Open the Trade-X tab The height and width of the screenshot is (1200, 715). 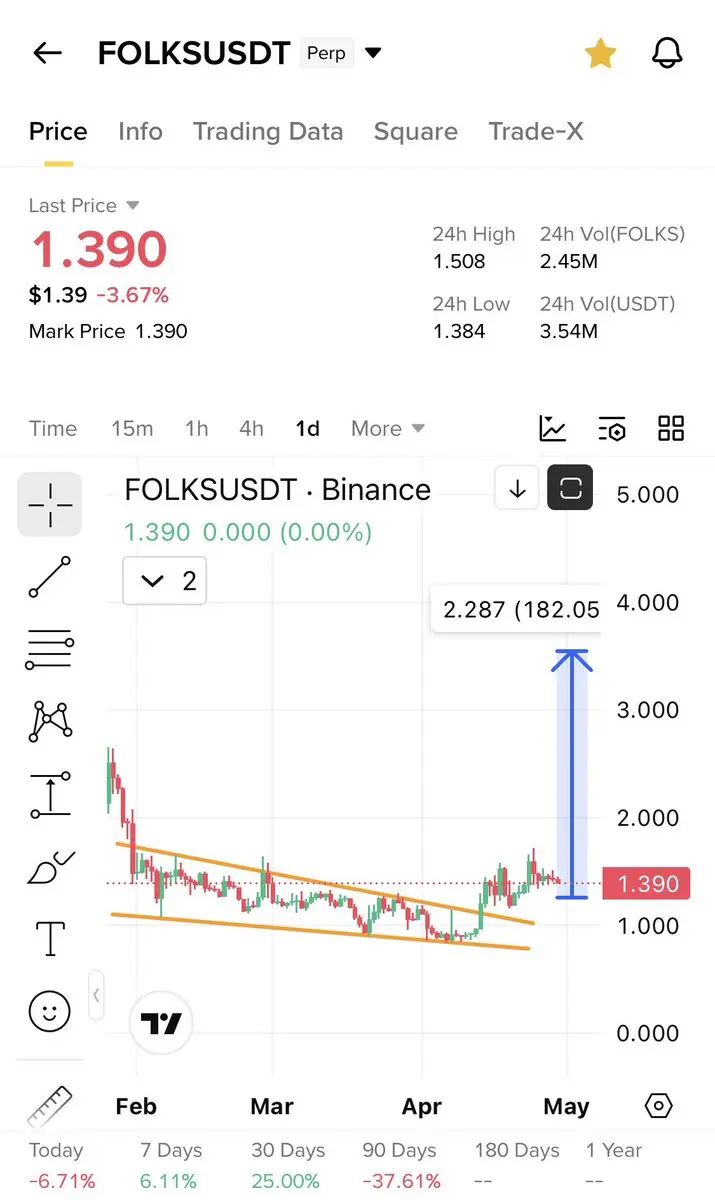[536, 132]
